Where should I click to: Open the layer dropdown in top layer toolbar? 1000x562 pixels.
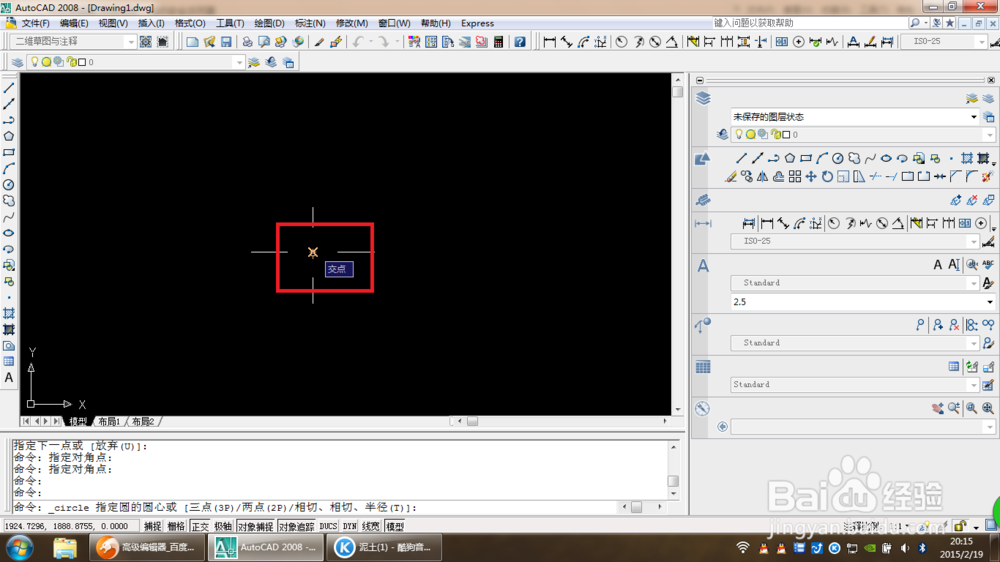[x=135, y=62]
